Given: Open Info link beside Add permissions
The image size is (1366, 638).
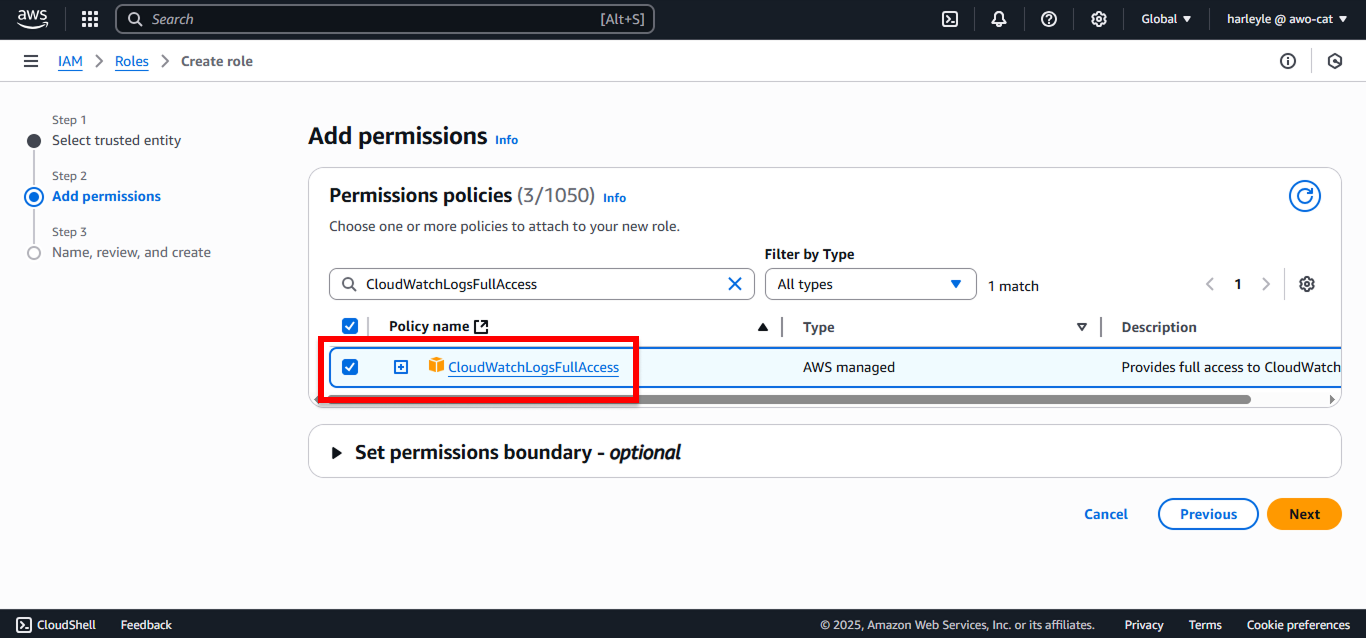Looking at the screenshot, I should [507, 140].
